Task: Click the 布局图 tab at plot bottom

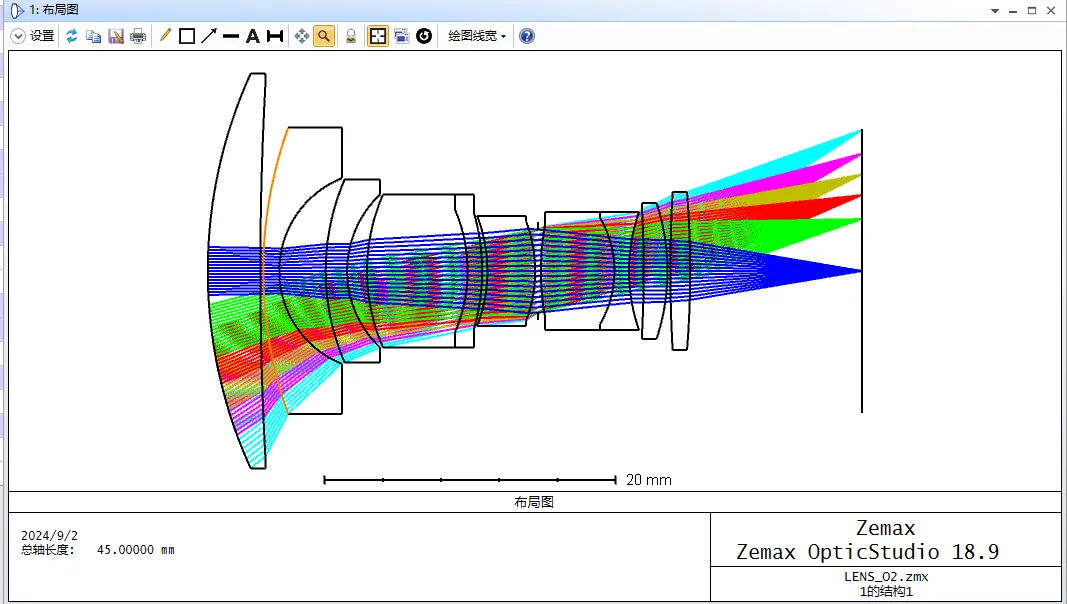Action: [x=534, y=502]
